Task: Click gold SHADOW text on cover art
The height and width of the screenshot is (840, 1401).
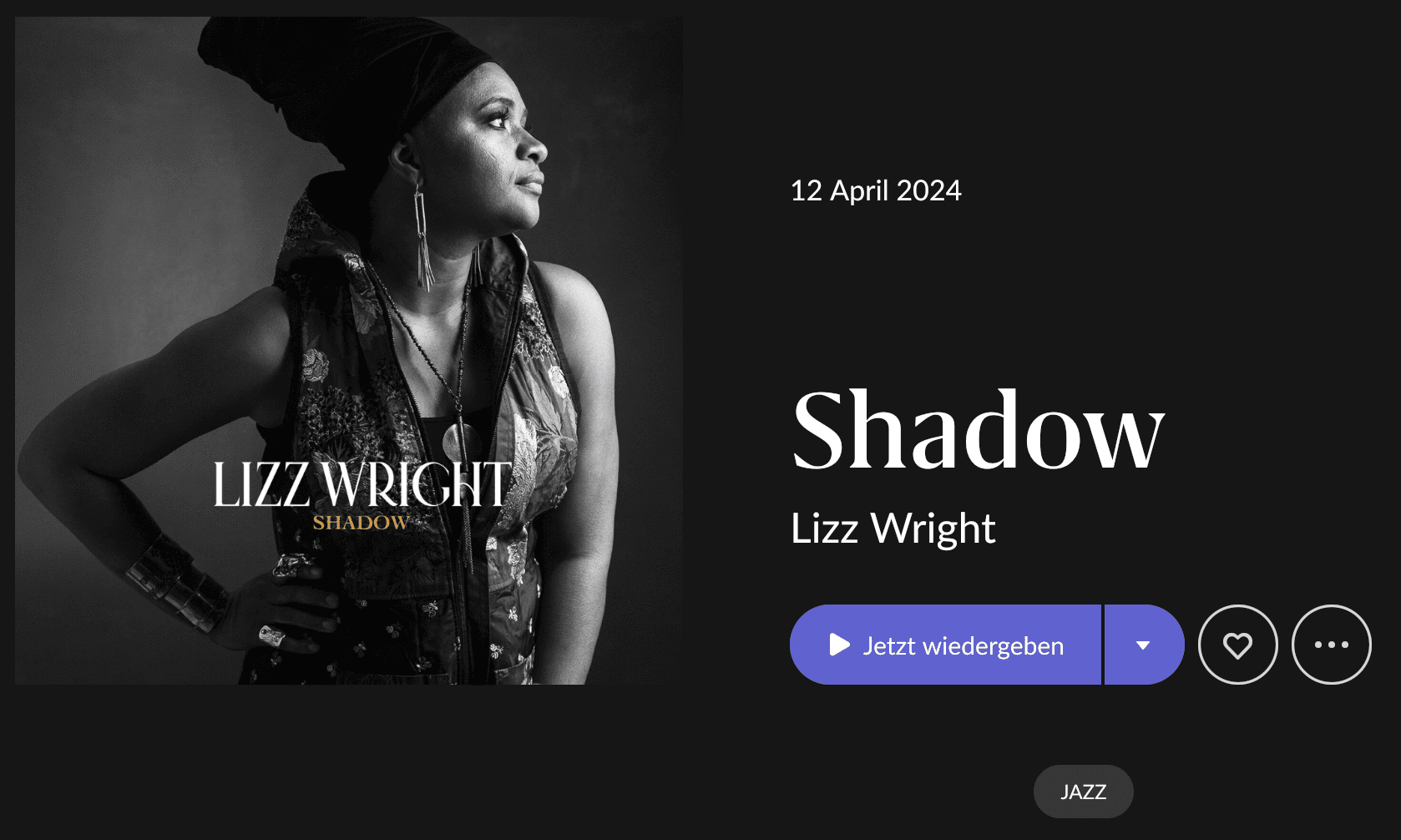Action: 361,523
